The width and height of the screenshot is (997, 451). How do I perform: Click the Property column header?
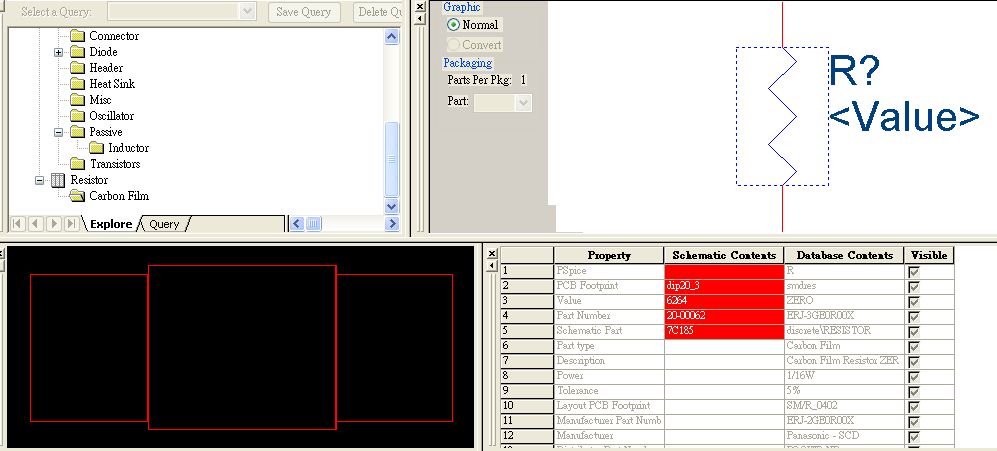pyautogui.click(x=609, y=255)
